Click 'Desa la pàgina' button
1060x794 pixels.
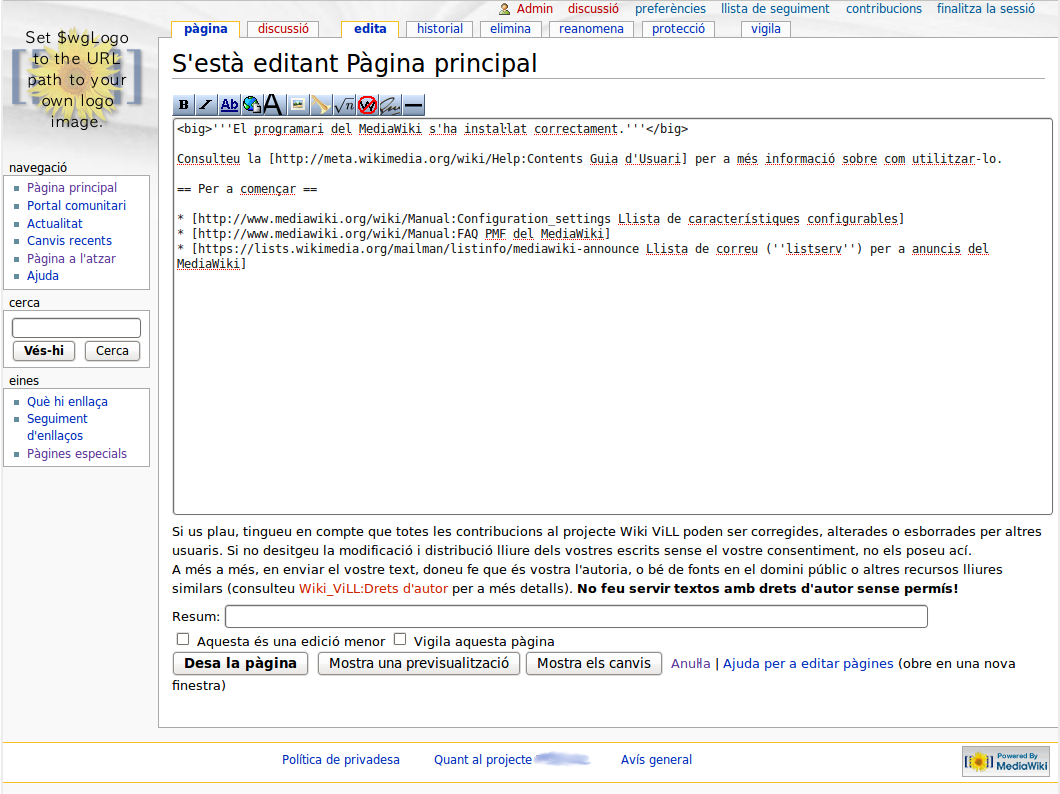coord(240,664)
